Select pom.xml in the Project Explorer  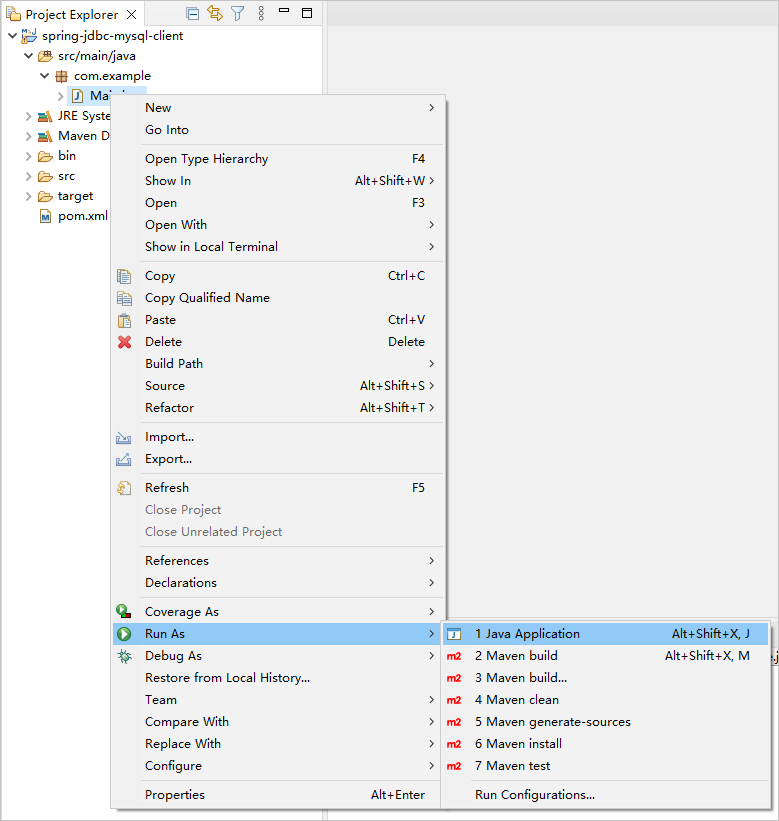[x=82, y=216]
